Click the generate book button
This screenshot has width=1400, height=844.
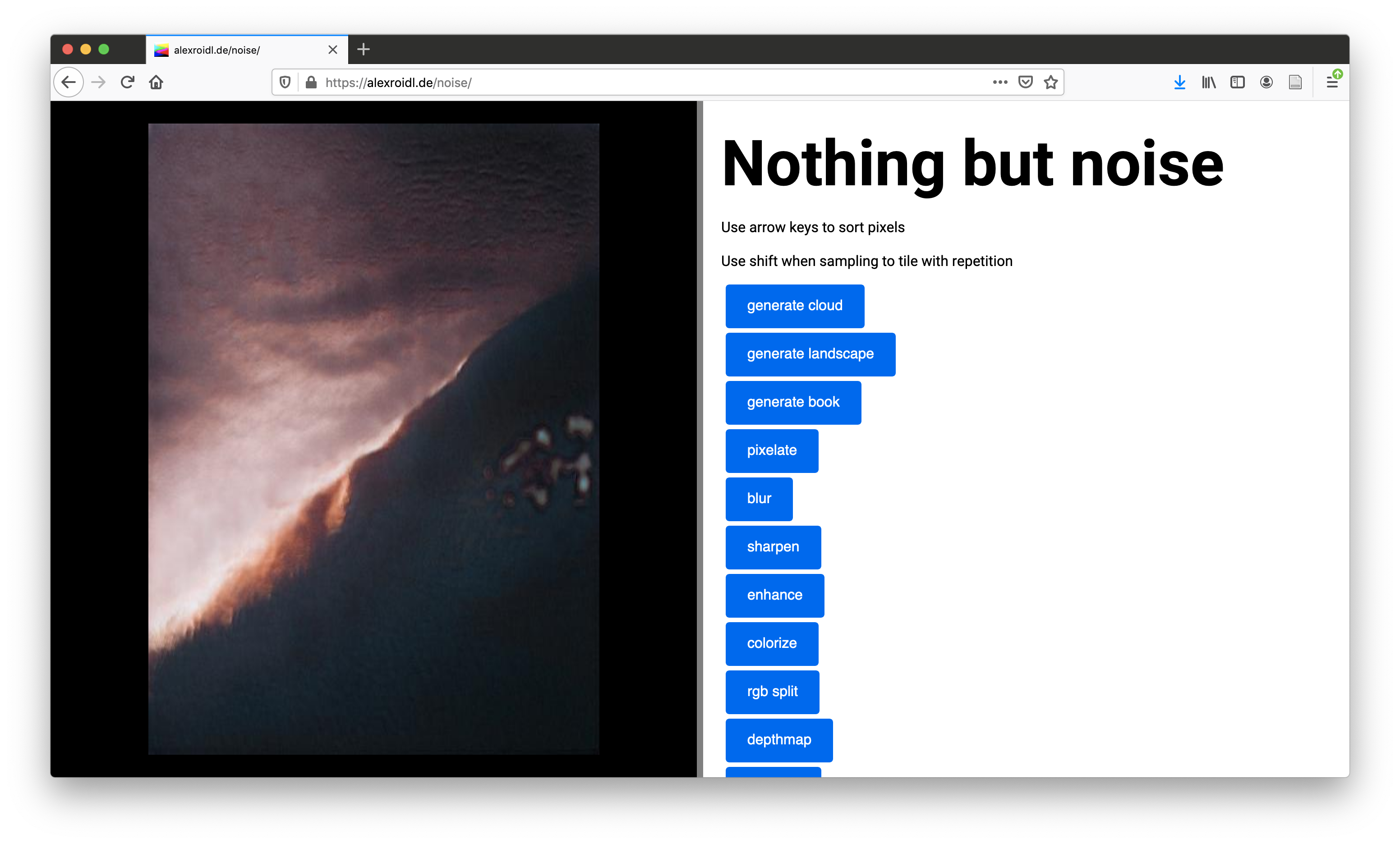(793, 403)
